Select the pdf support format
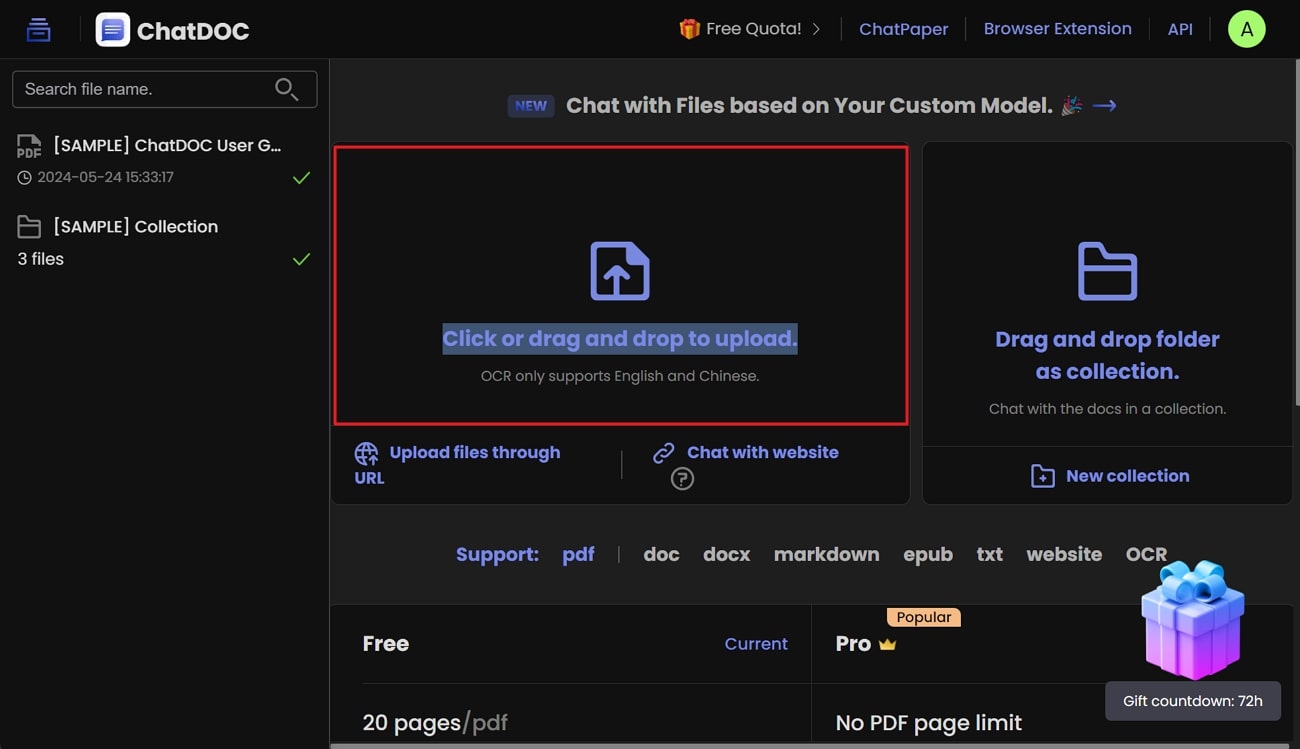 click(x=578, y=554)
